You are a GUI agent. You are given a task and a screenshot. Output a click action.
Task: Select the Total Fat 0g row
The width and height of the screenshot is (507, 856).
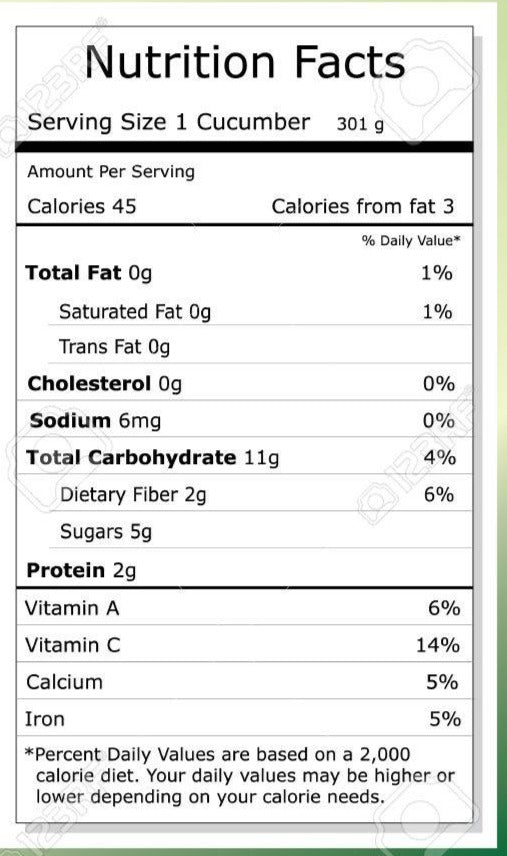click(x=244, y=273)
